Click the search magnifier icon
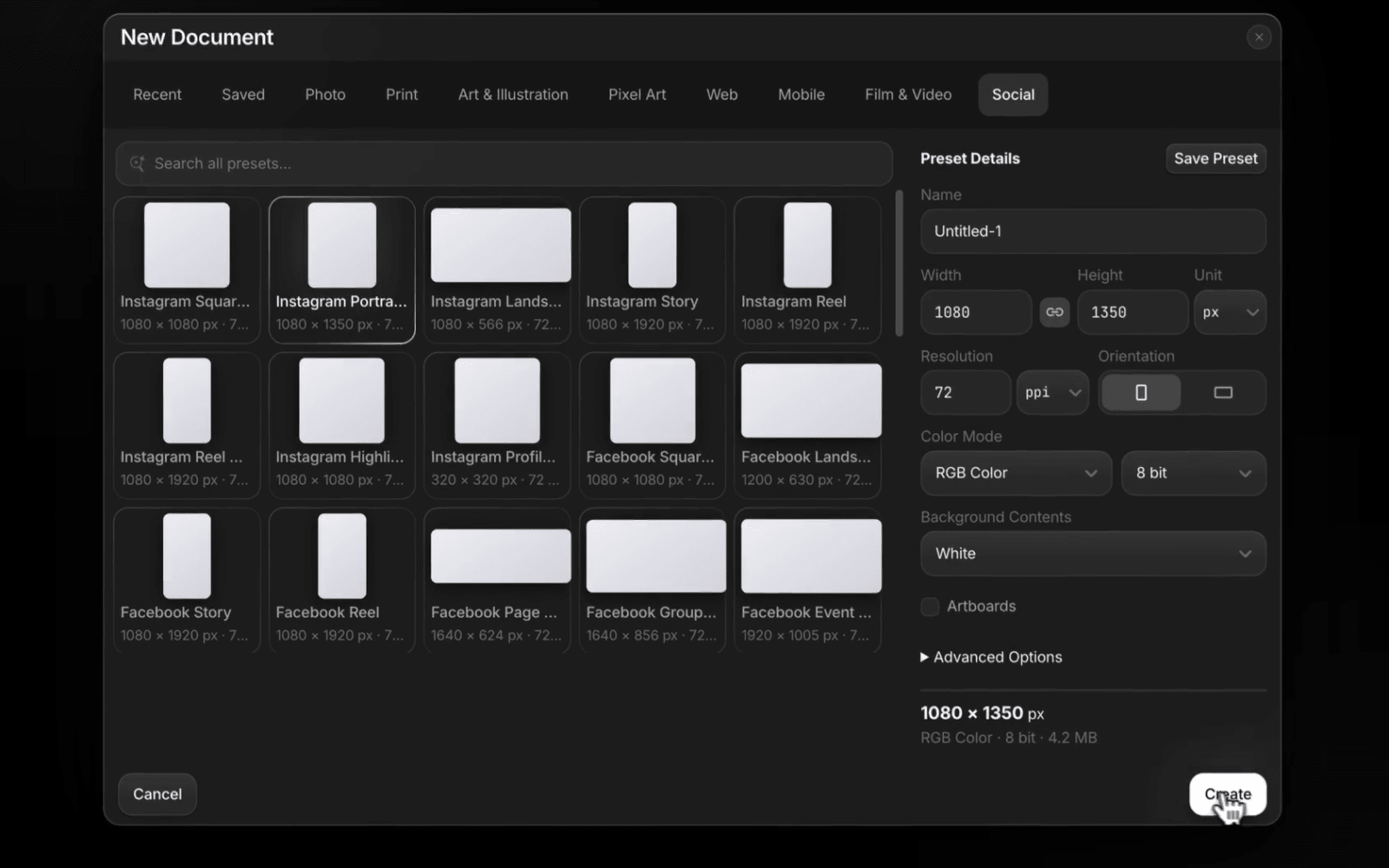Viewport: 1389px width, 868px height. tap(137, 163)
